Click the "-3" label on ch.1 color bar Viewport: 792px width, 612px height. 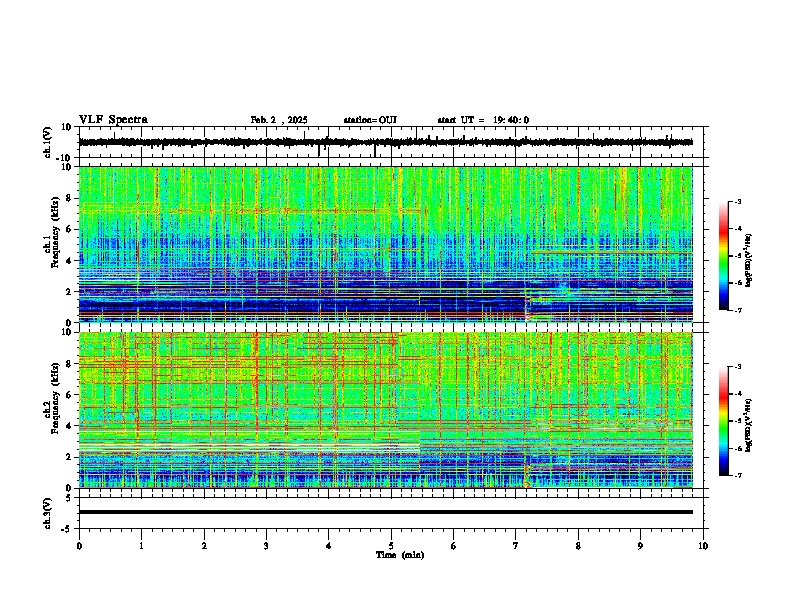coord(738,201)
